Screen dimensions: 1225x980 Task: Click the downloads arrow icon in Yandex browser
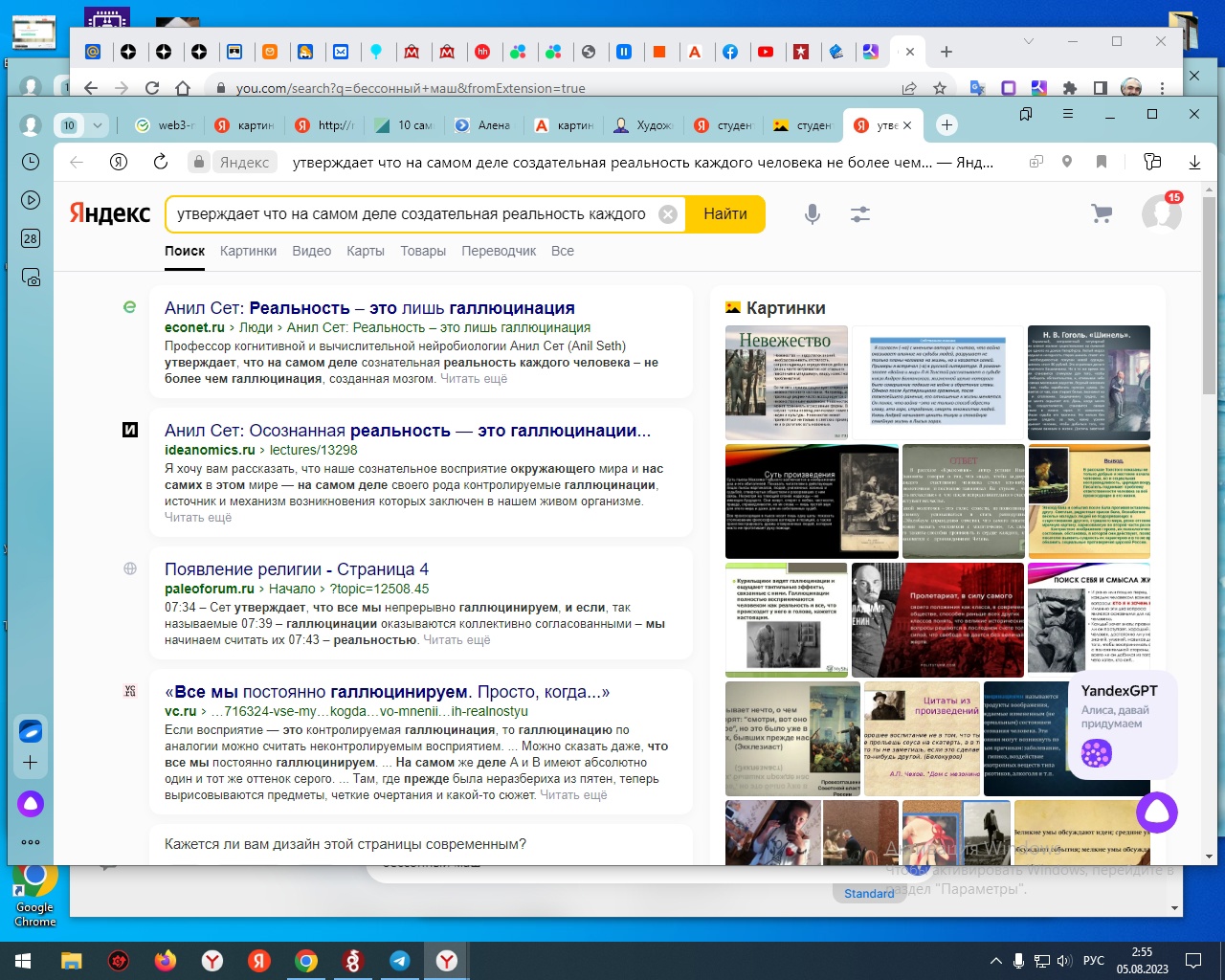click(1194, 163)
